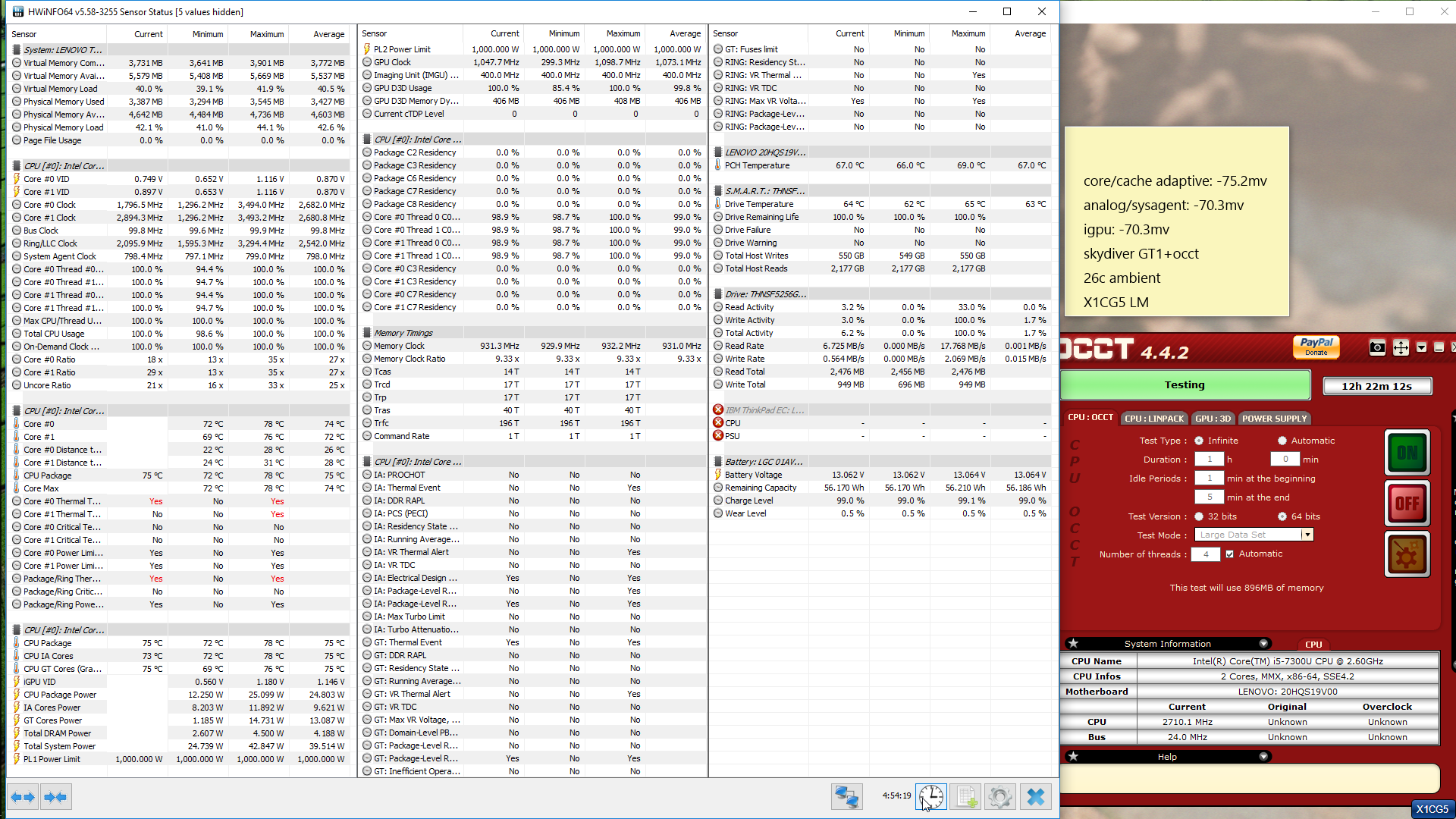Image resolution: width=1456 pixels, height=819 pixels.
Task: Click PayPal Donate button
Action: 1316,347
